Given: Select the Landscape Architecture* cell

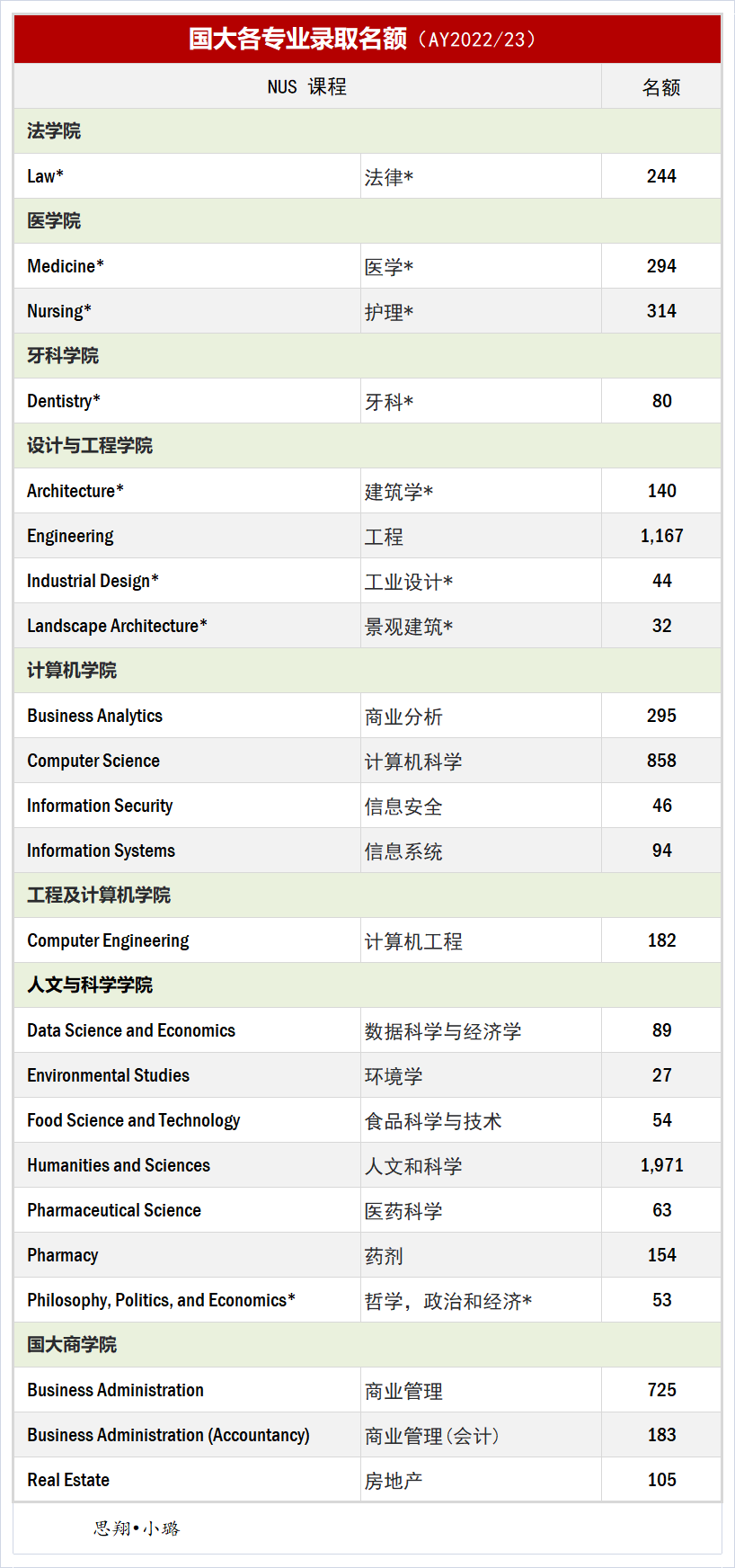Looking at the screenshot, I should click(187, 626).
